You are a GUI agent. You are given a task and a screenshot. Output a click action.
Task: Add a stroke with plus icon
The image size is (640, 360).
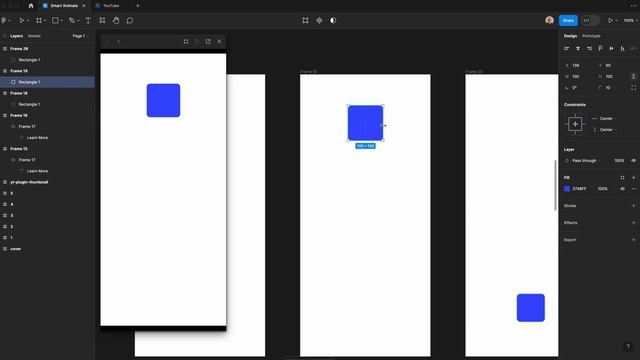(633, 206)
